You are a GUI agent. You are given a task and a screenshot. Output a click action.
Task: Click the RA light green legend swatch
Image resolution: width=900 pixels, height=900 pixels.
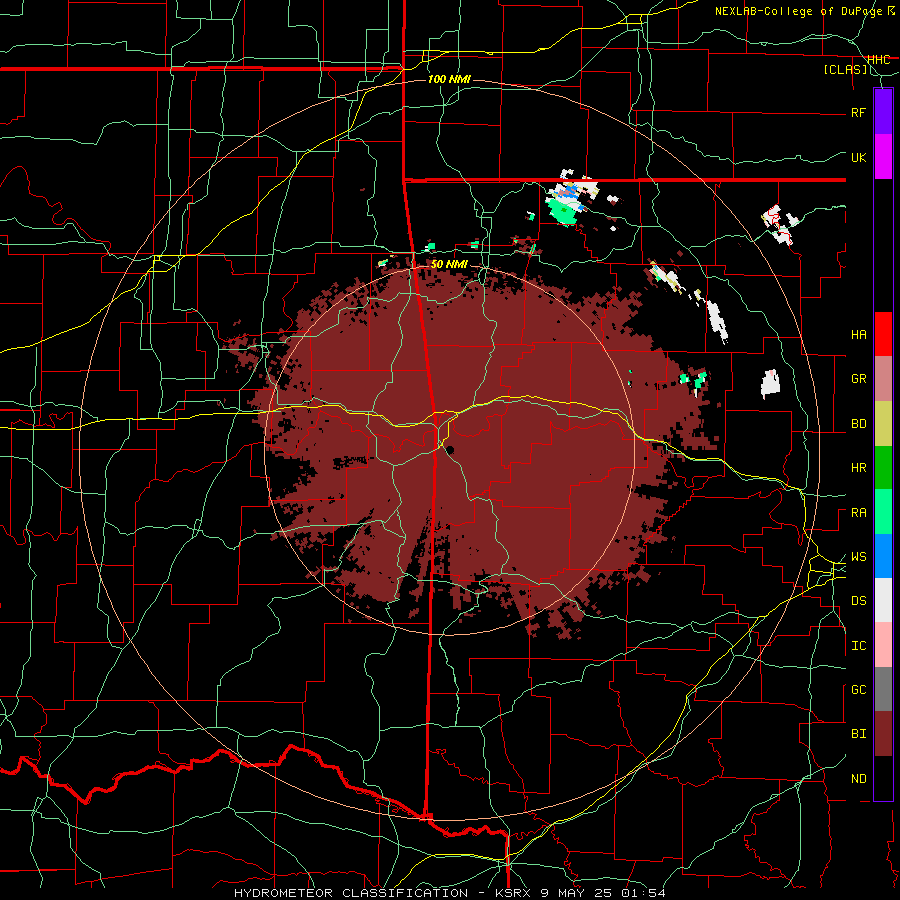click(883, 512)
